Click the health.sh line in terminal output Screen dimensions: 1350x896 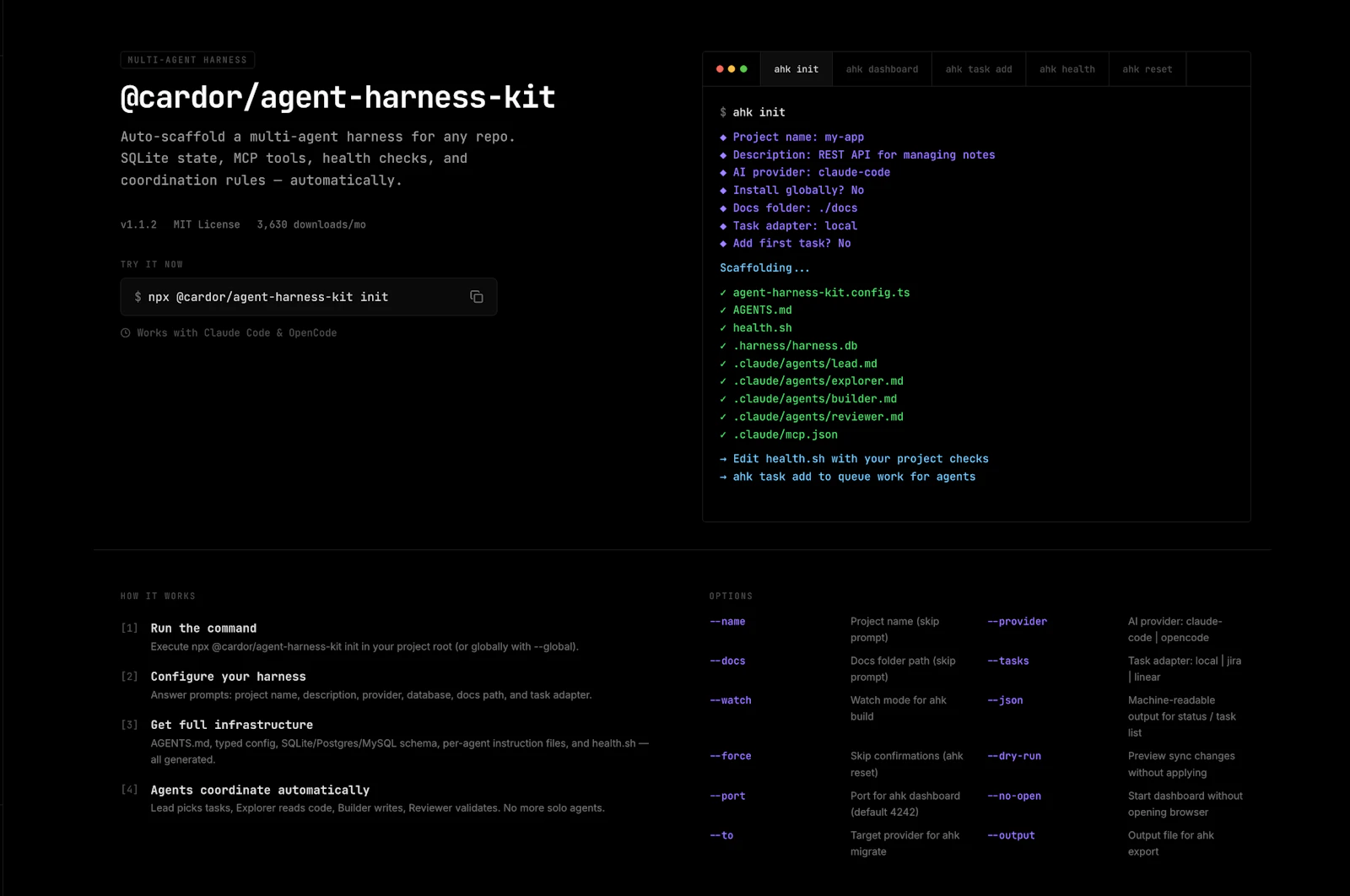(756, 328)
